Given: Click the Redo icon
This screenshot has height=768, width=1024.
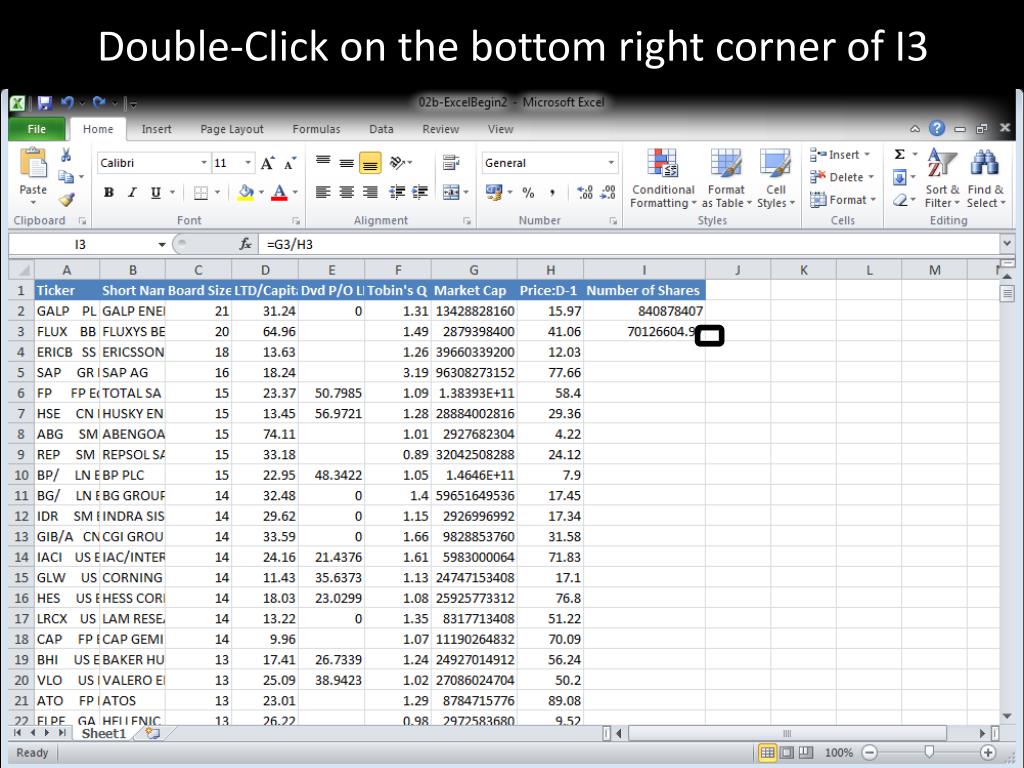Looking at the screenshot, I should point(99,103).
